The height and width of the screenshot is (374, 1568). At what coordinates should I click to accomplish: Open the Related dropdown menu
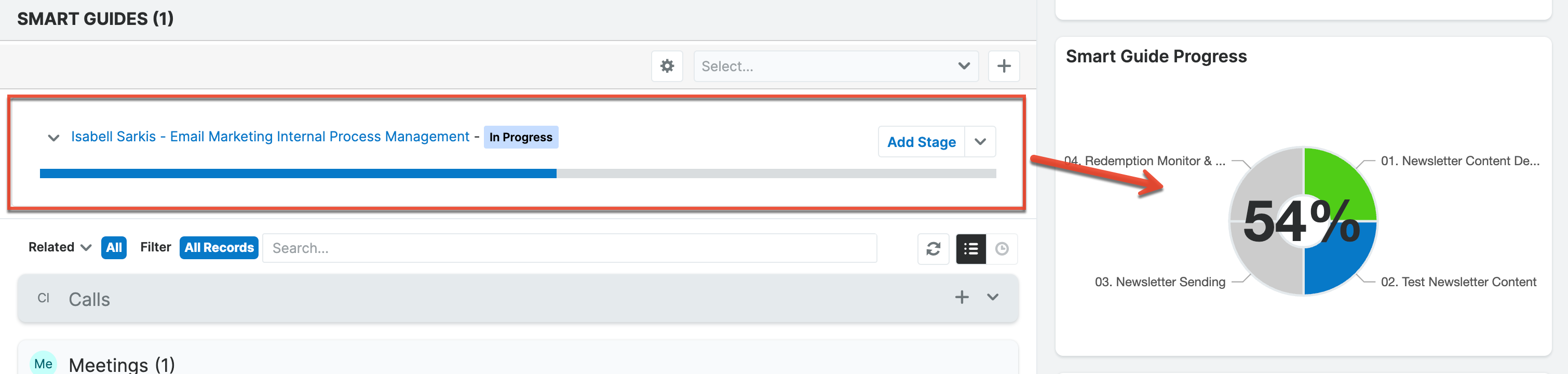(60, 247)
